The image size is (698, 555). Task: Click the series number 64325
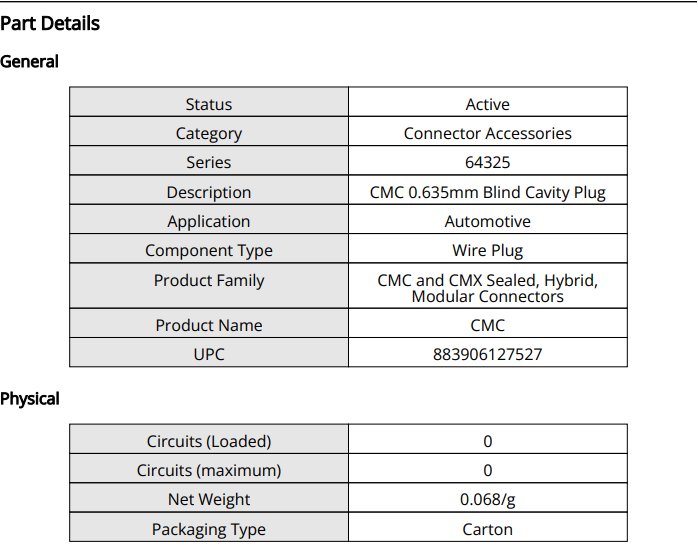point(487,162)
